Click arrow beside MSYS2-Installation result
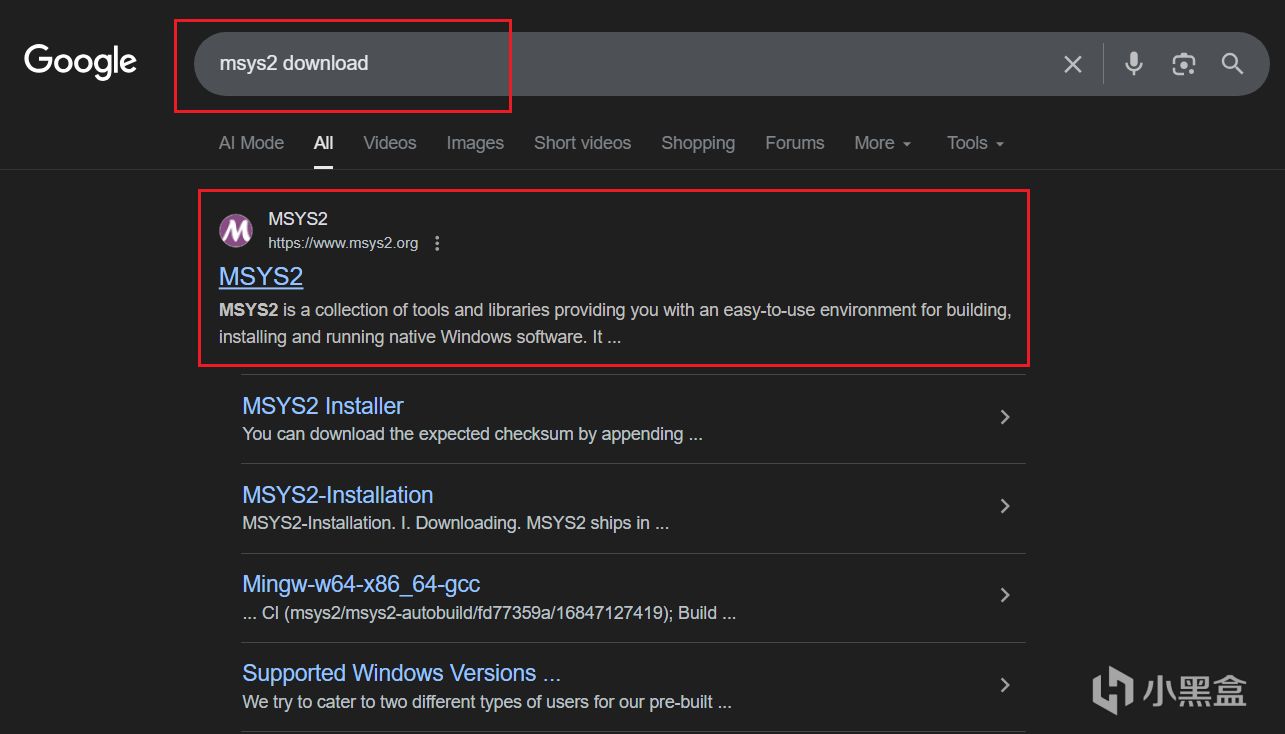This screenshot has height=734, width=1285. click(x=1005, y=506)
